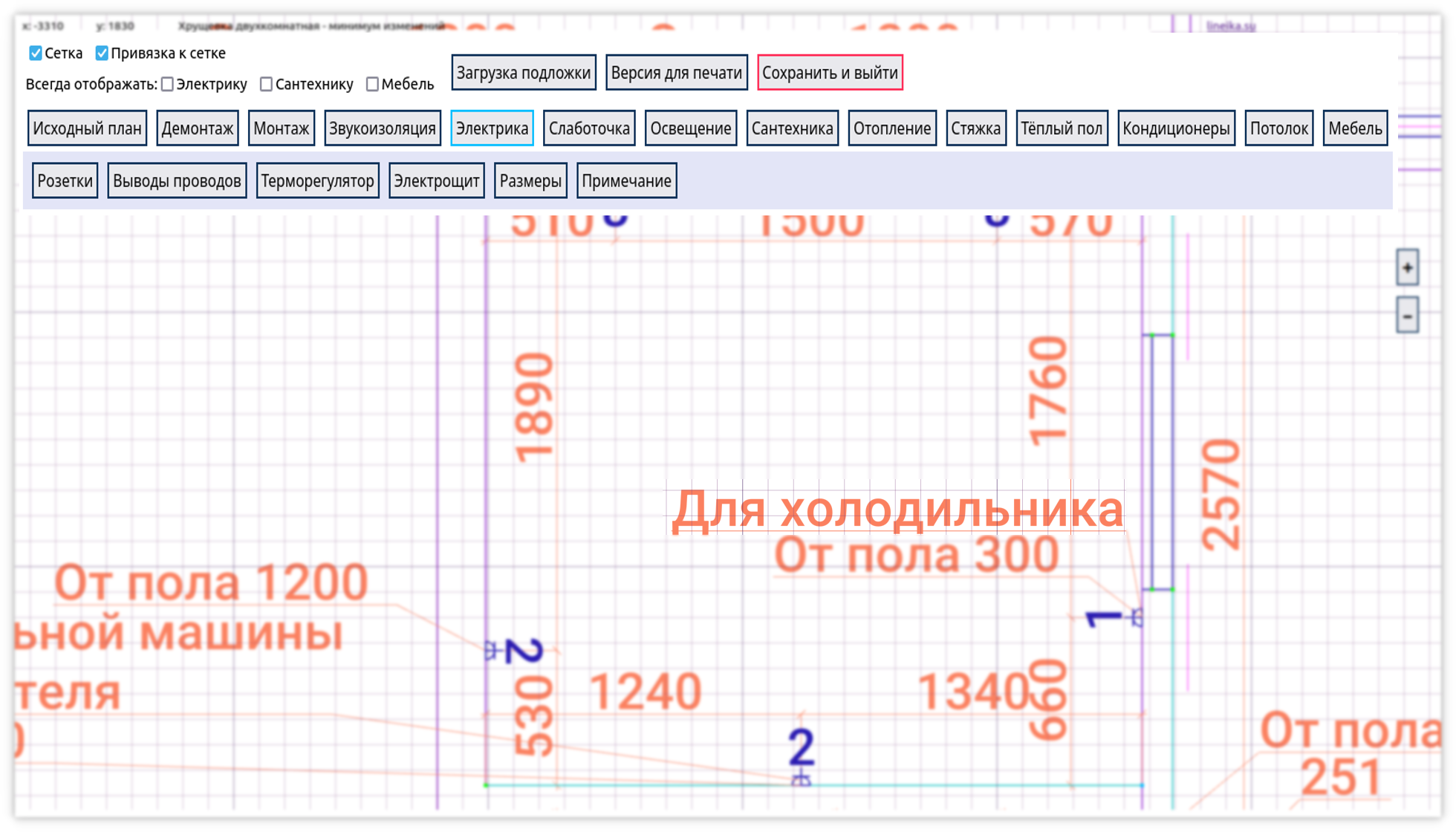This screenshot has width=1456, height=832.
Task: Click the Загрузка подложки button
Action: pyautogui.click(x=523, y=72)
